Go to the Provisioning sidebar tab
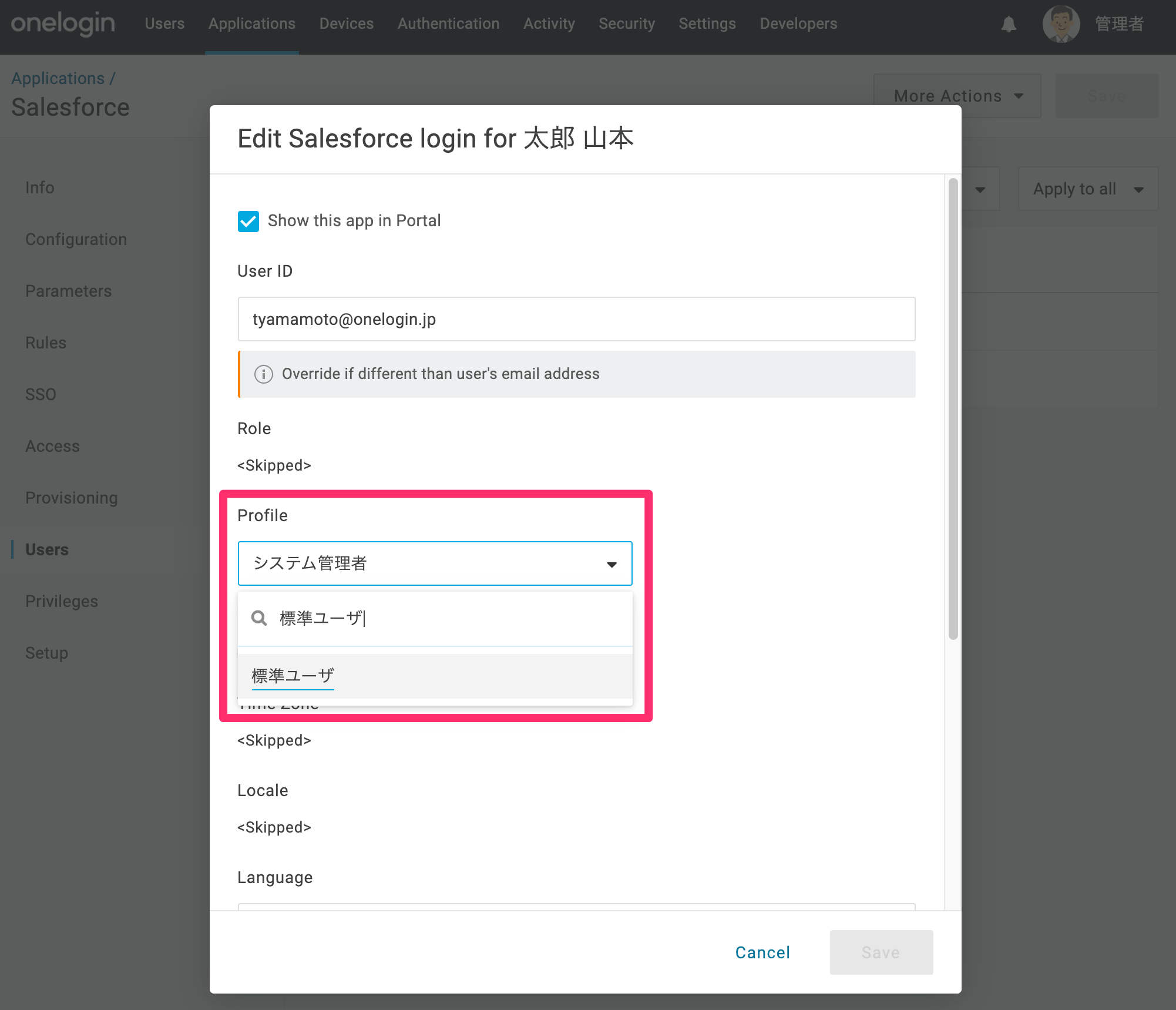Screen dimensions: 1176x1010 72,498
